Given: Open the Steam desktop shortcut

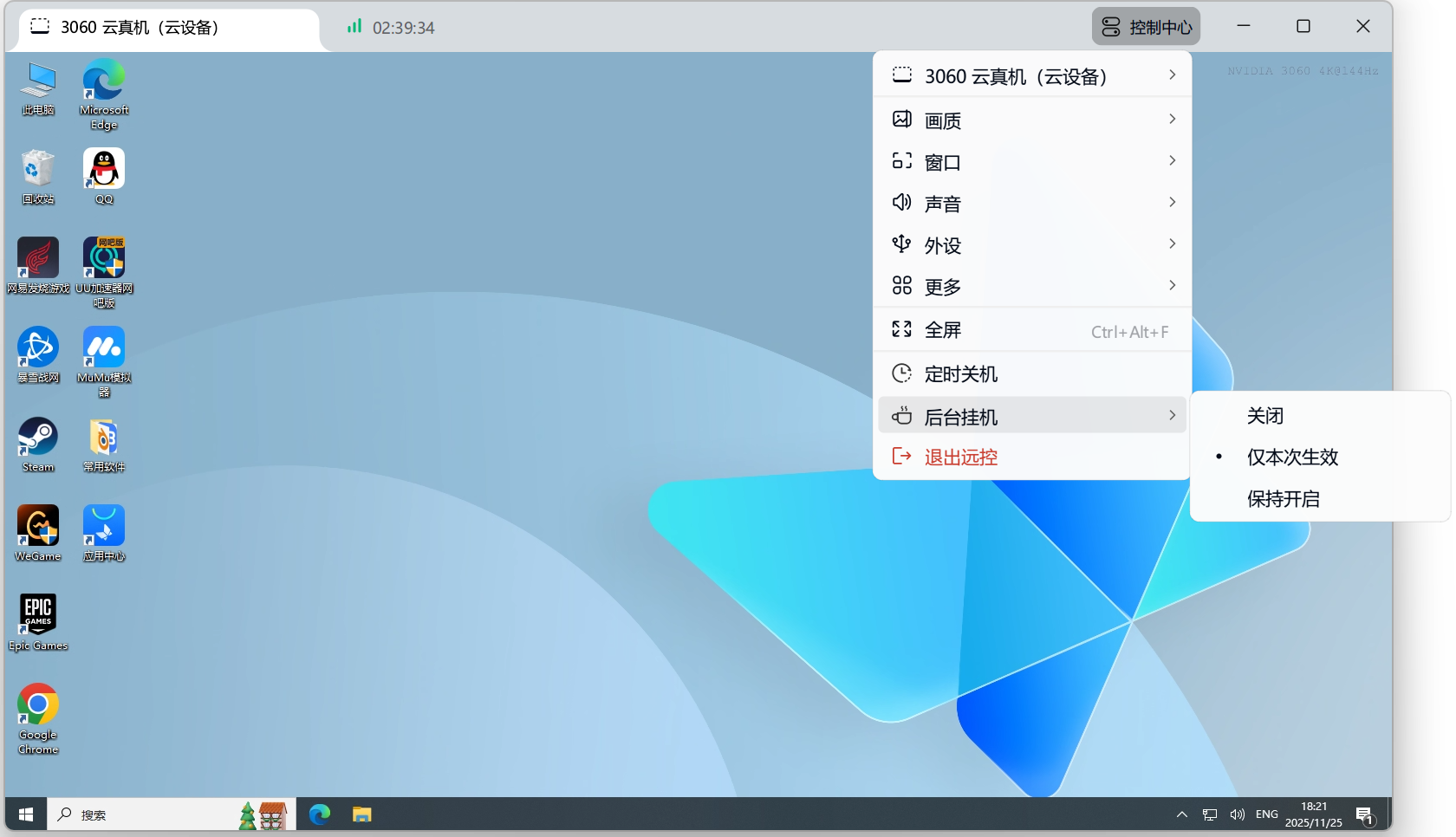Looking at the screenshot, I should [38, 438].
